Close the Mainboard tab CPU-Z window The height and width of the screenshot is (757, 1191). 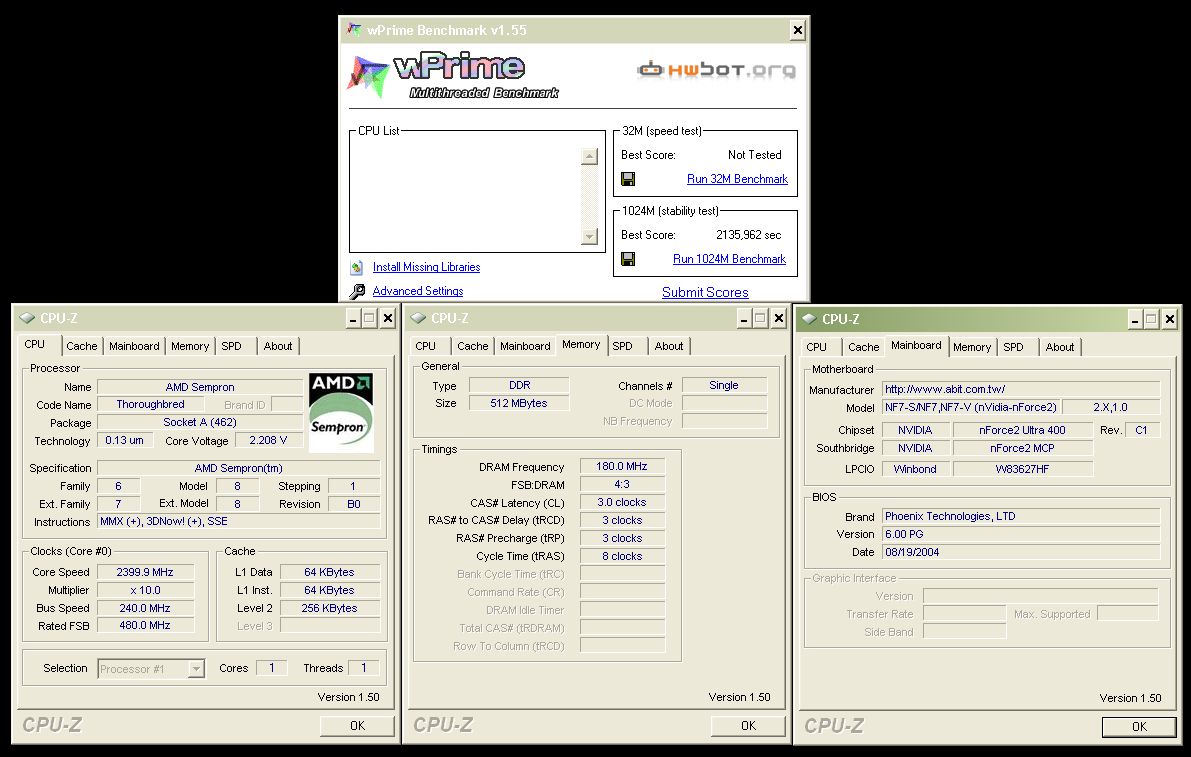point(1170,319)
